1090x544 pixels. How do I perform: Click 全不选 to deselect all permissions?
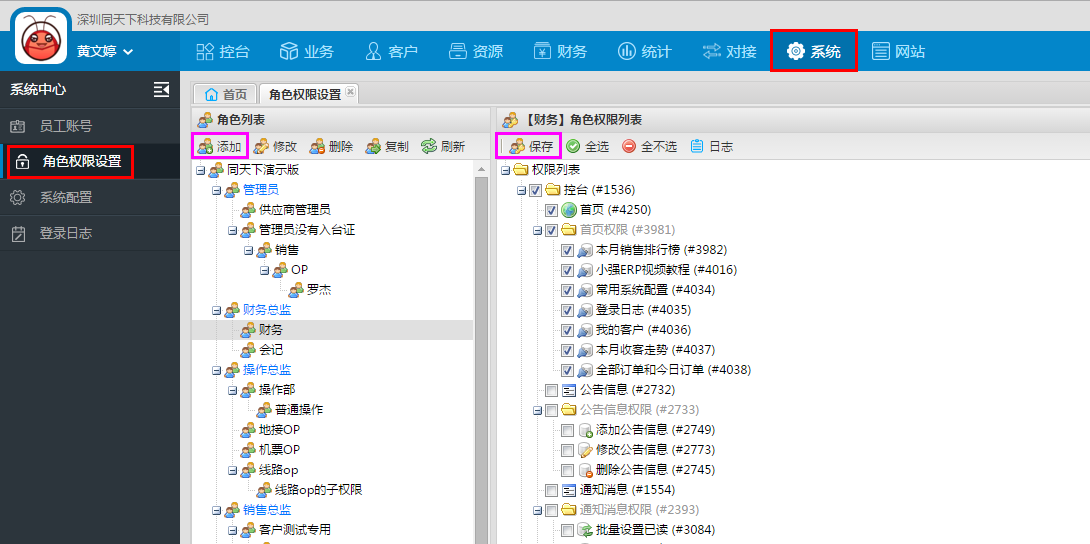coord(649,147)
